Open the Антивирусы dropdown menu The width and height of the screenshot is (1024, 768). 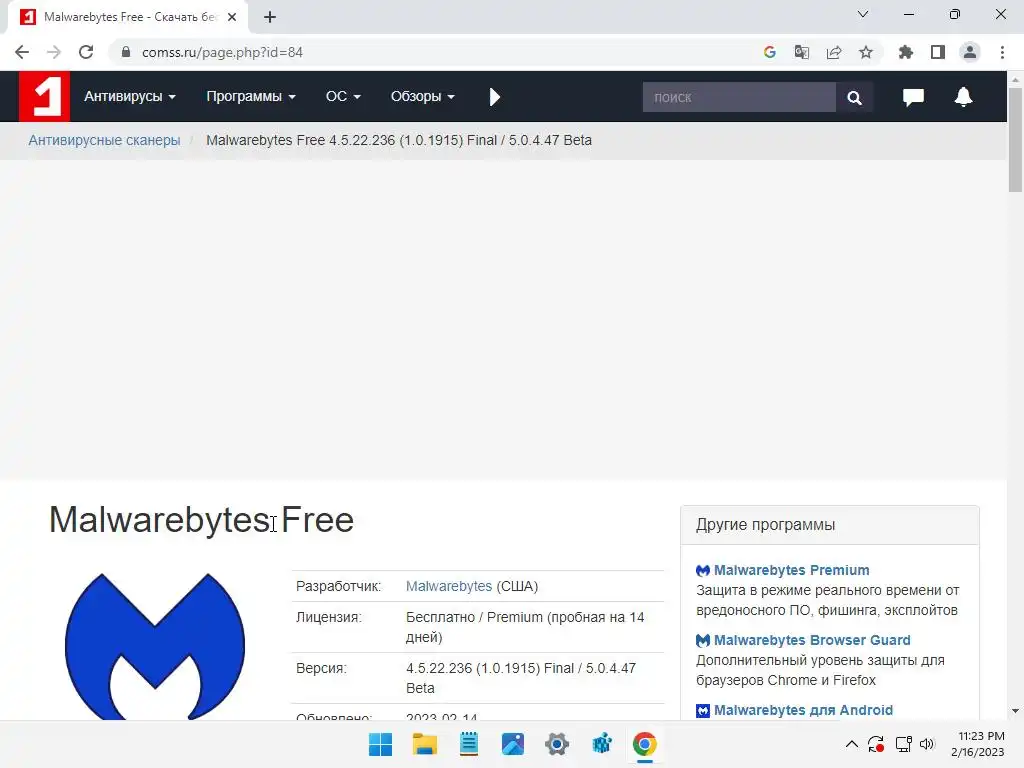pos(130,97)
